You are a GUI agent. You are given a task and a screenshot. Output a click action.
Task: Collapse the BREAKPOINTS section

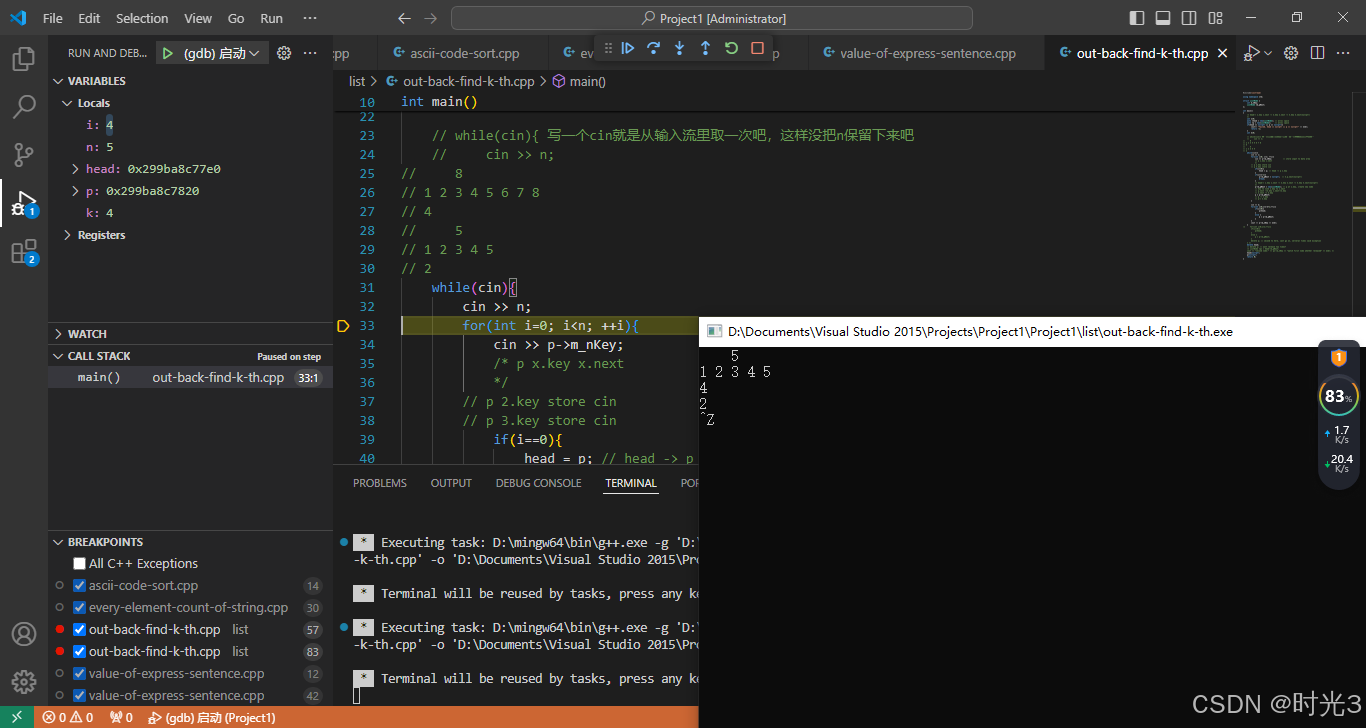click(58, 542)
